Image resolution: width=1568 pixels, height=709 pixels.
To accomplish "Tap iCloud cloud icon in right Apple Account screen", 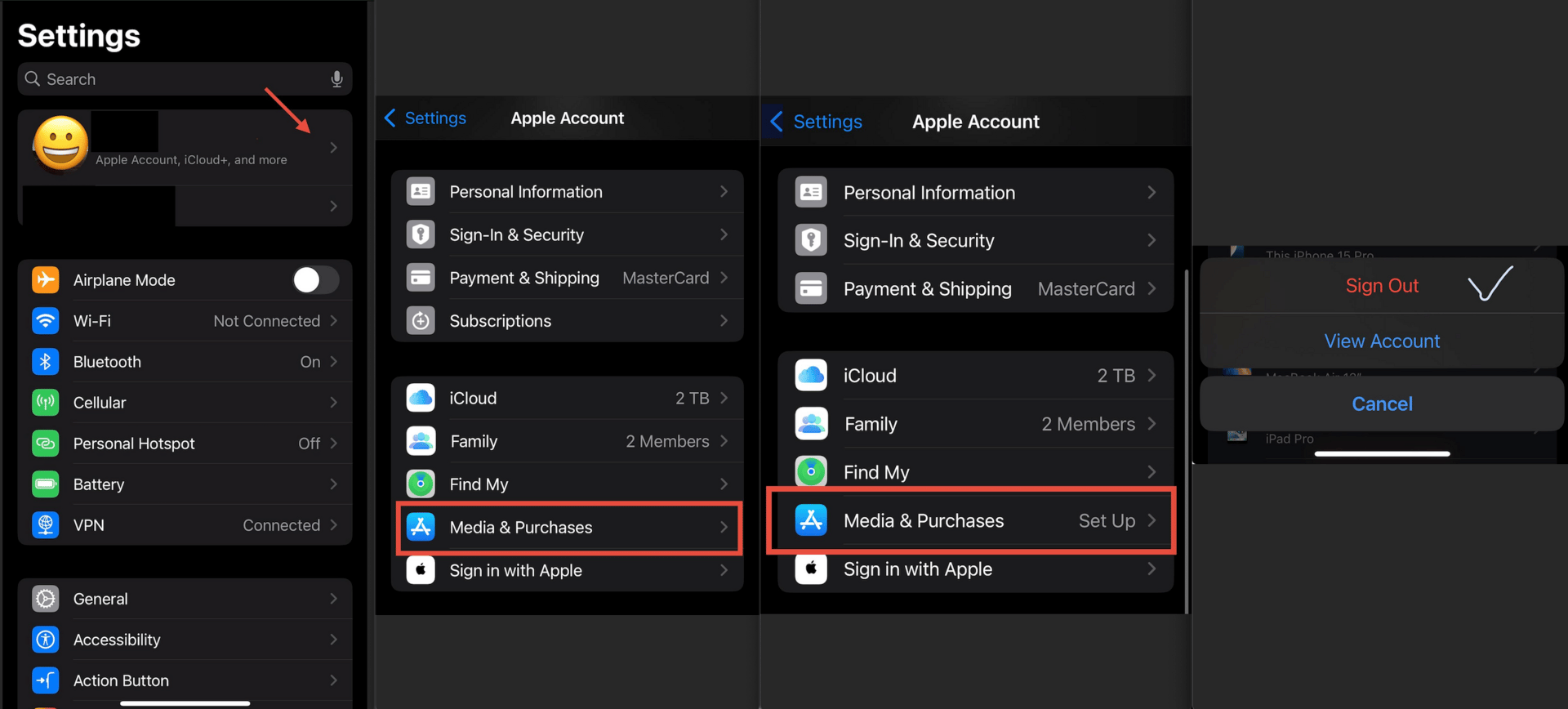I will pyautogui.click(x=811, y=376).
